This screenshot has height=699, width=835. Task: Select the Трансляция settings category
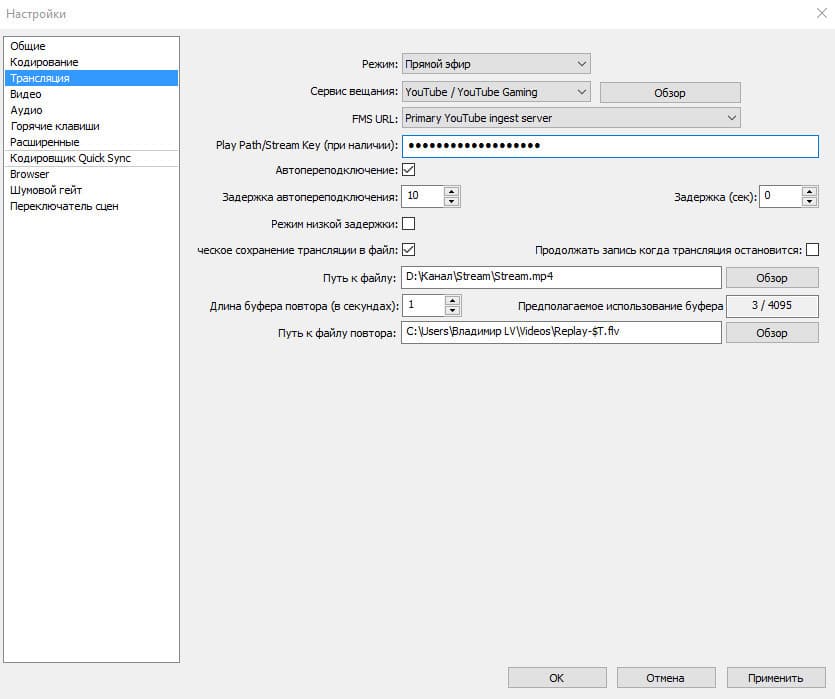pos(91,78)
